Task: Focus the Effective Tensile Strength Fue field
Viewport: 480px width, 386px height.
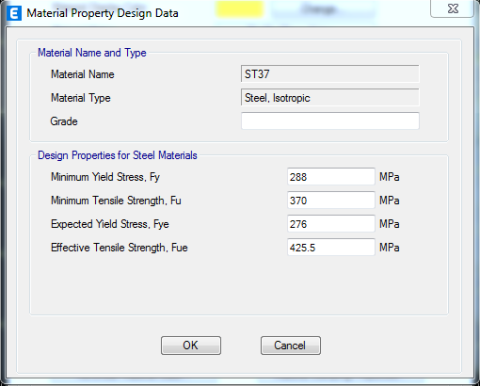Action: coord(331,247)
